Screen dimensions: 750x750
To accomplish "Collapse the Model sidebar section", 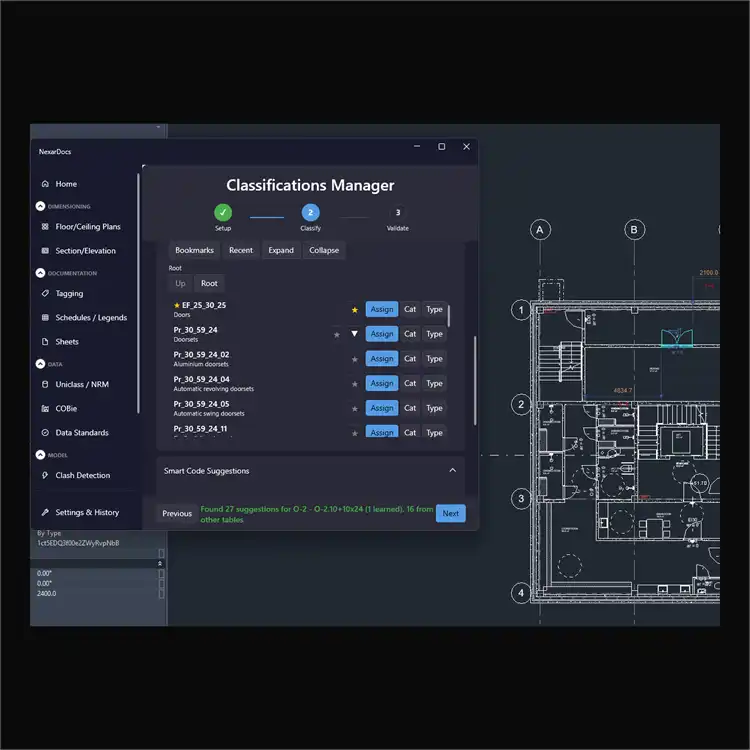I will pos(40,454).
